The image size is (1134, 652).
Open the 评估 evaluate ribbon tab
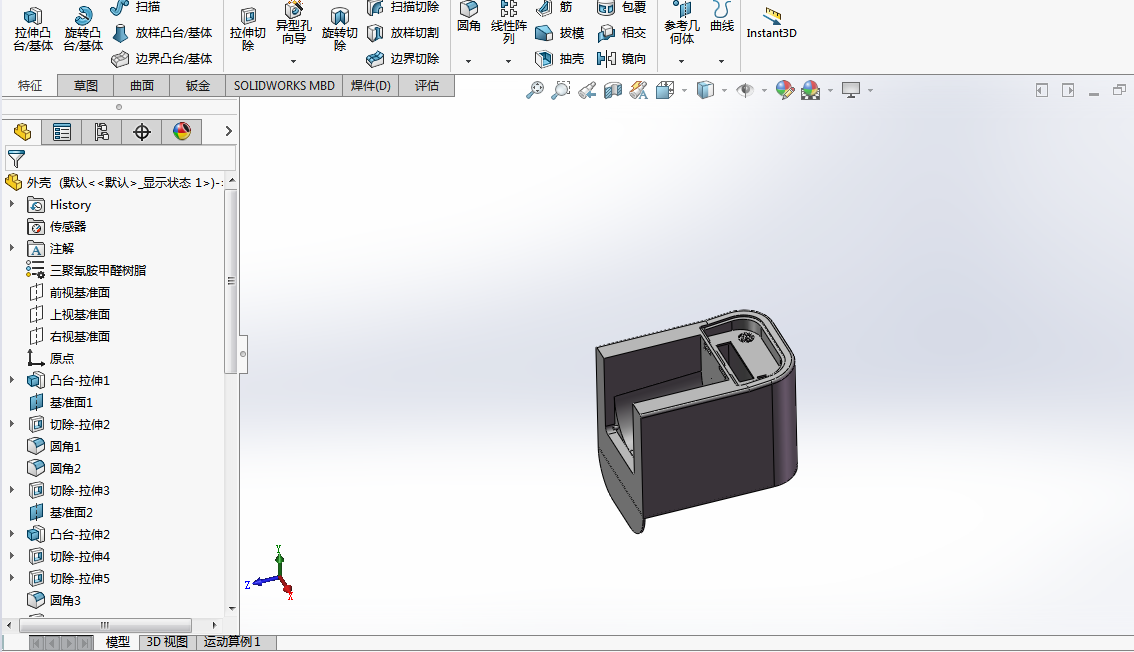coord(427,85)
